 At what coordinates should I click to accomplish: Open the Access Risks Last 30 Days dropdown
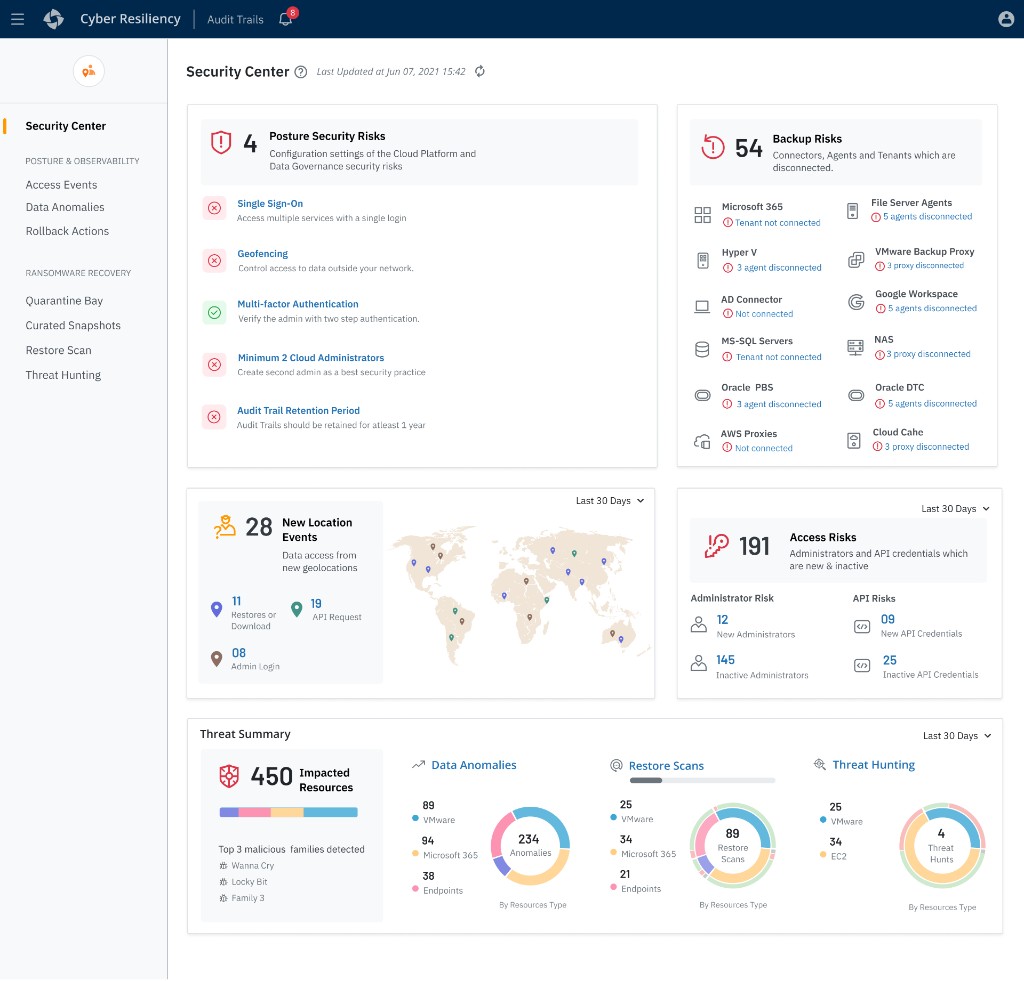(955, 509)
